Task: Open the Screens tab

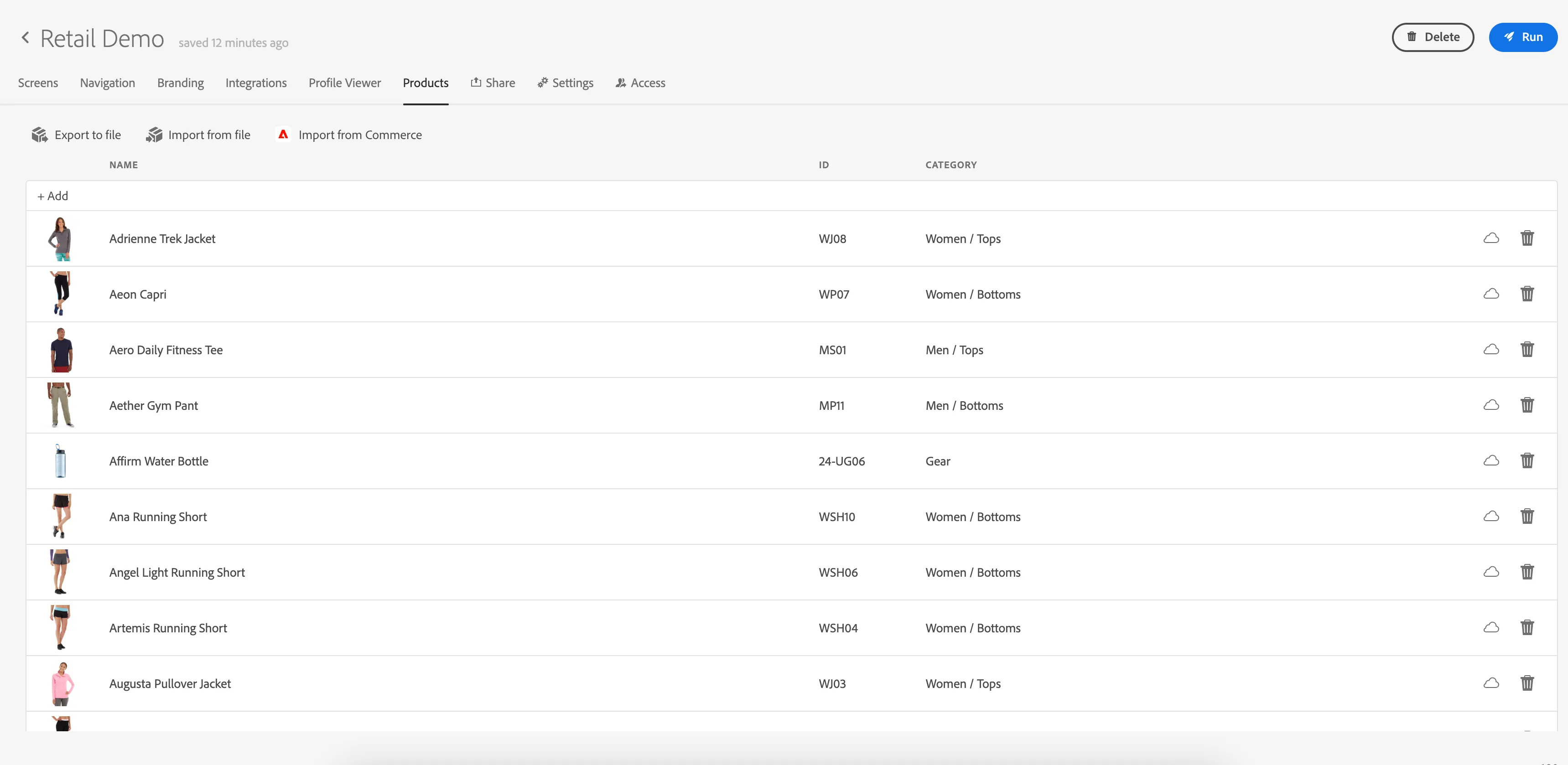Action: pyautogui.click(x=38, y=83)
